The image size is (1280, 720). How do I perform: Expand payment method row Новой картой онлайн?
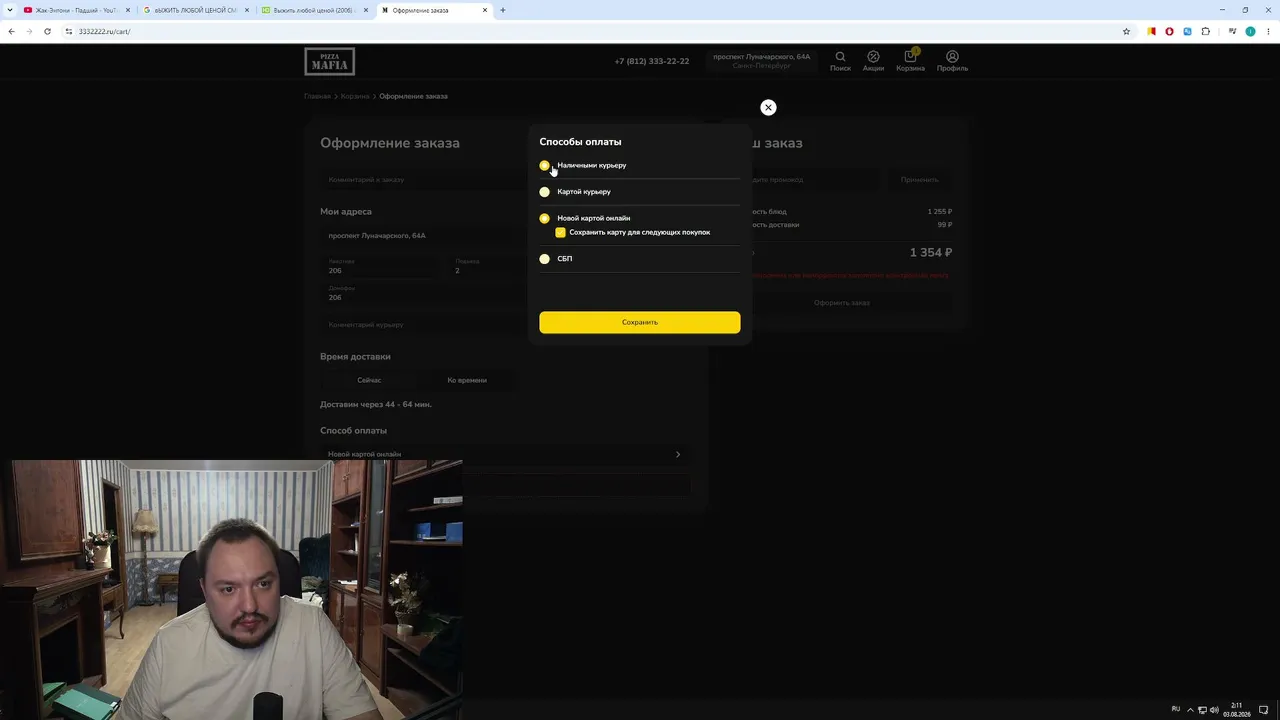(x=505, y=454)
